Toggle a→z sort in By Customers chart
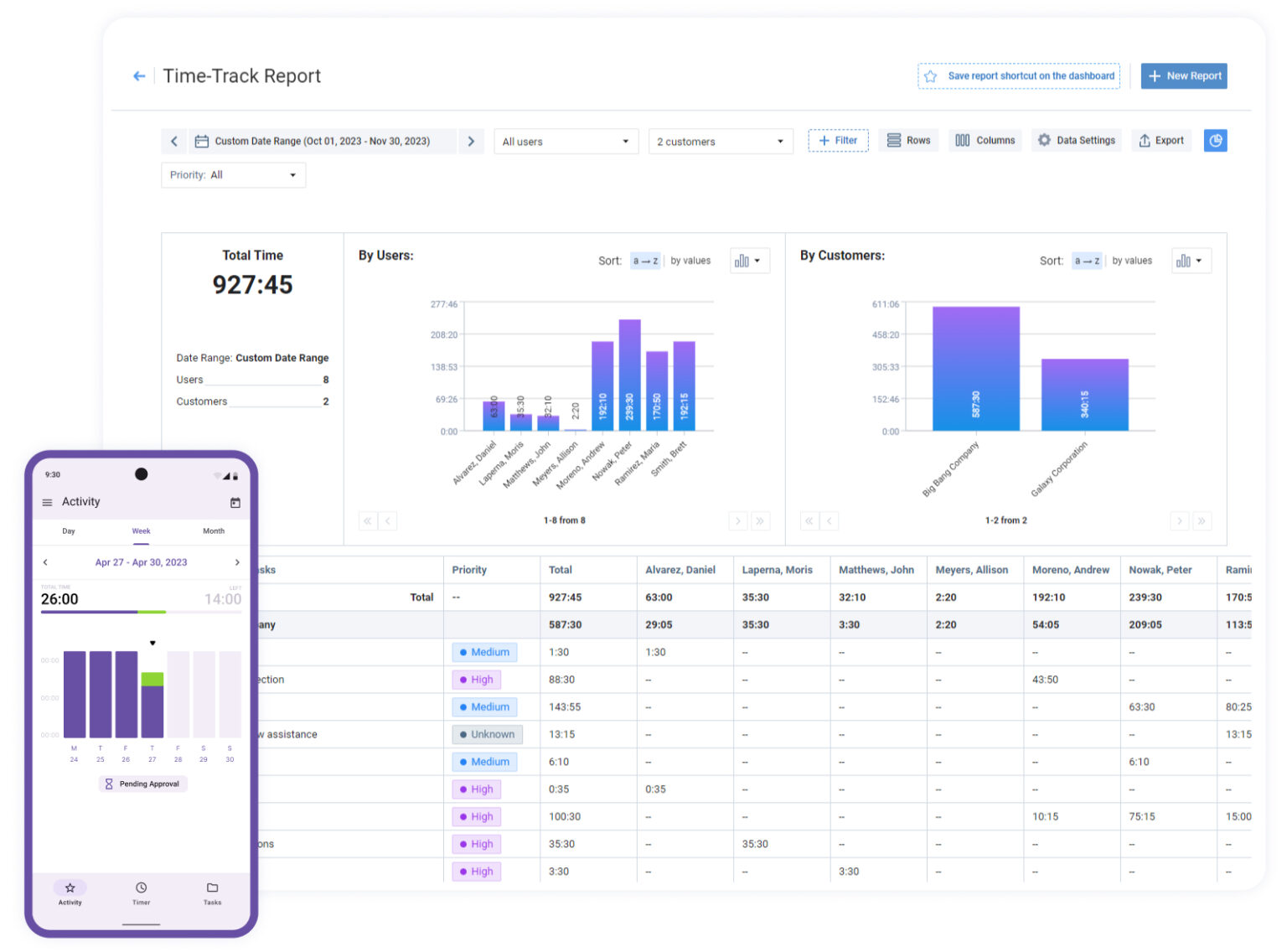 1087,261
